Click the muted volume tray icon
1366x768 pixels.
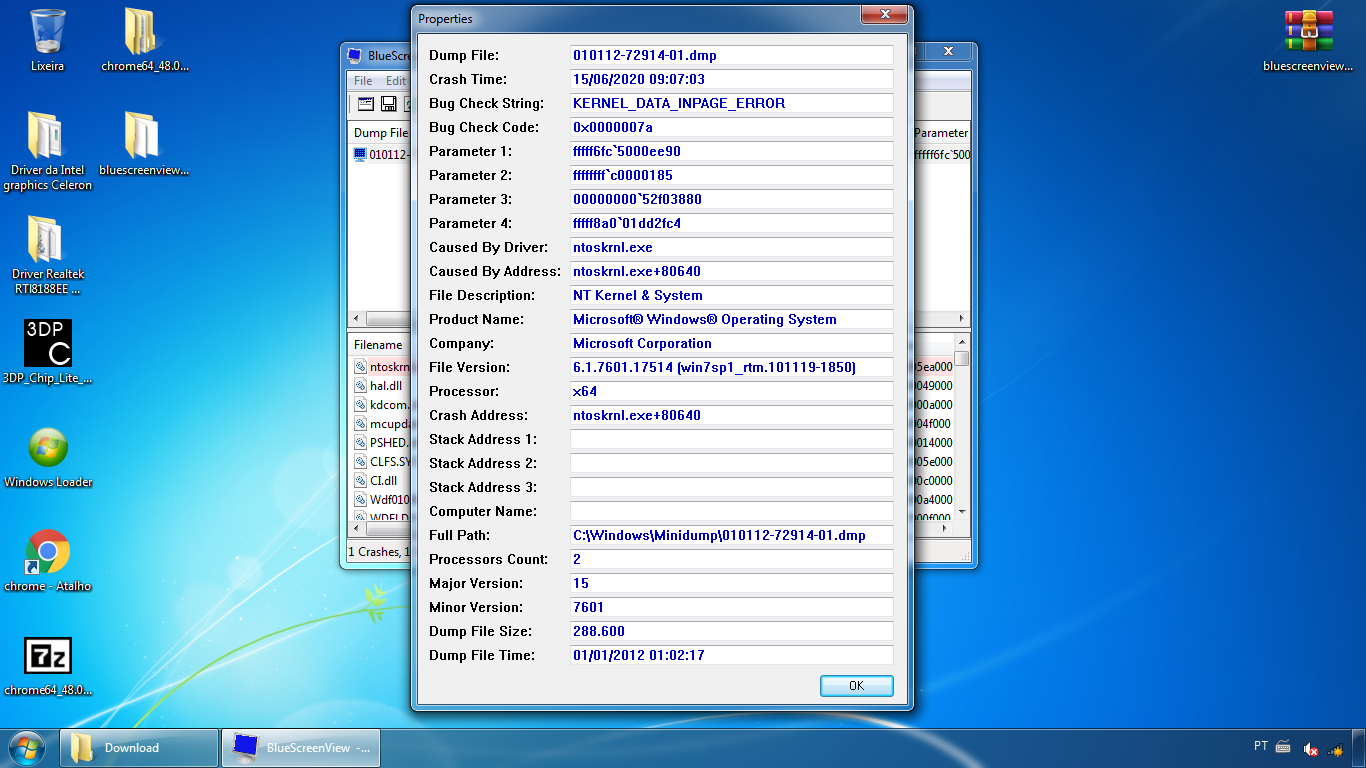(x=1311, y=749)
